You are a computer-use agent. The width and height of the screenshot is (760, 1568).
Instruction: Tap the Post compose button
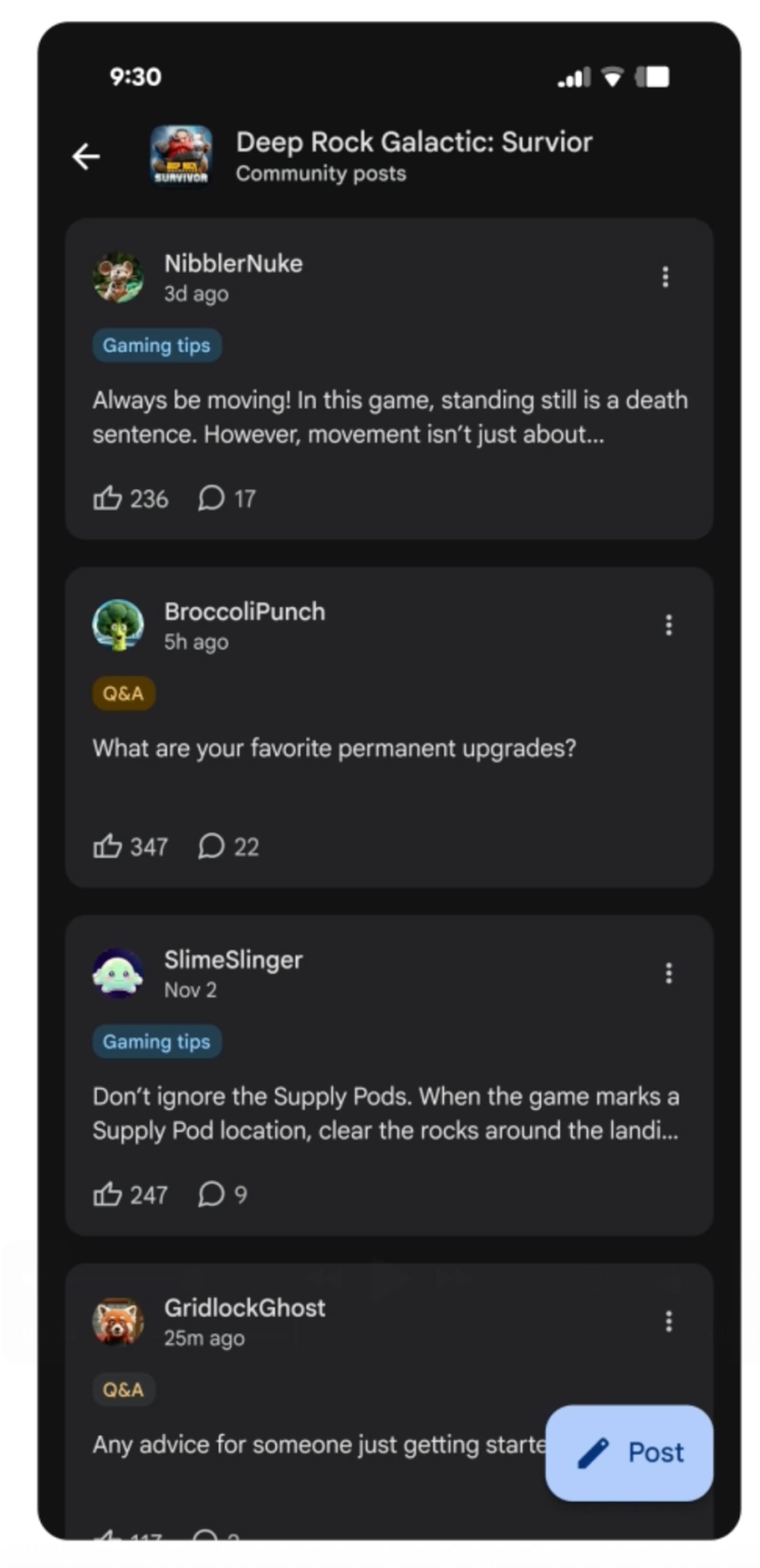(628, 1453)
